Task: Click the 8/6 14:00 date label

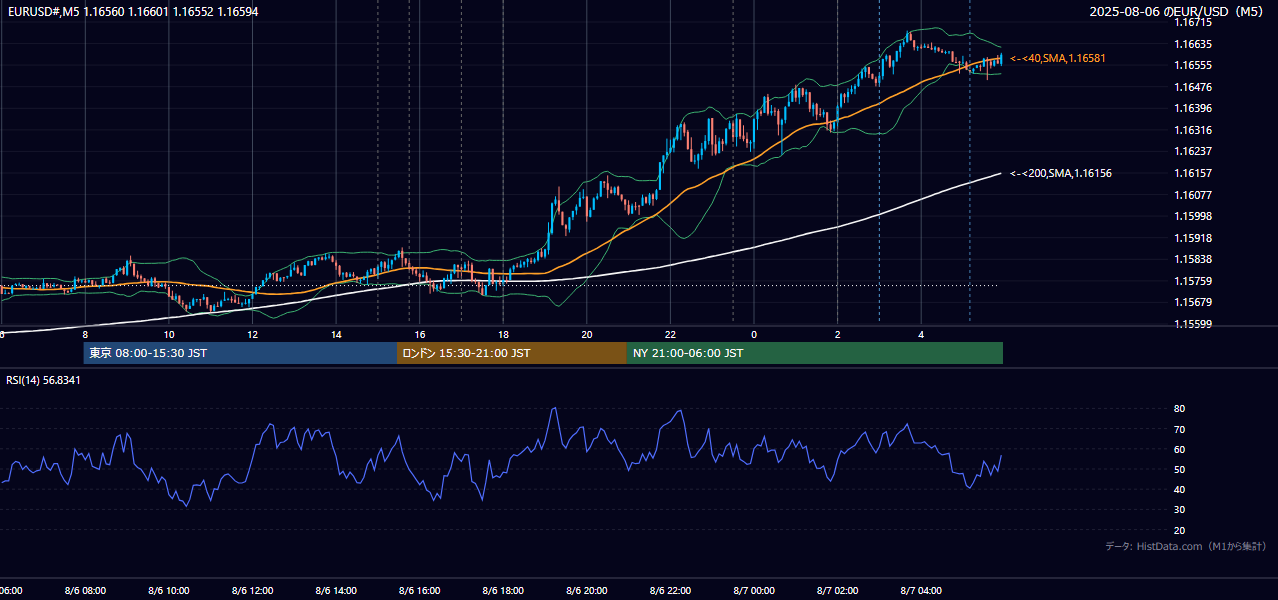Action: 336,591
